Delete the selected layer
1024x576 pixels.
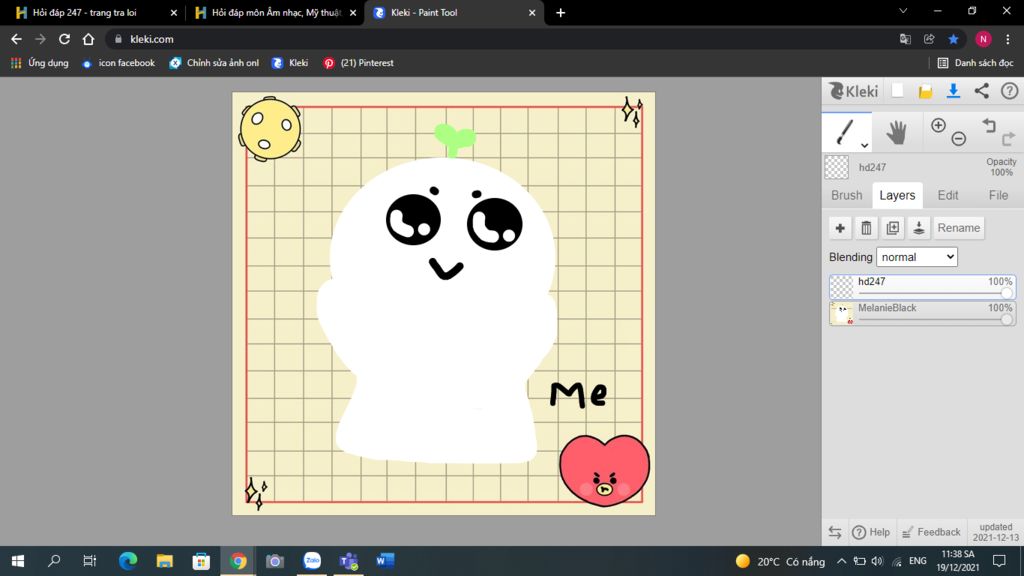tap(866, 228)
